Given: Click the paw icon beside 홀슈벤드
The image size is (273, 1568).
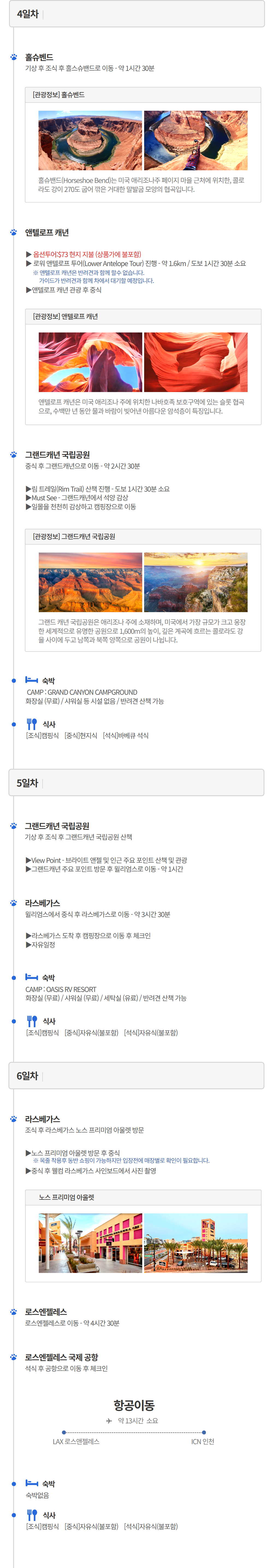Looking at the screenshot, I should coord(13,57).
